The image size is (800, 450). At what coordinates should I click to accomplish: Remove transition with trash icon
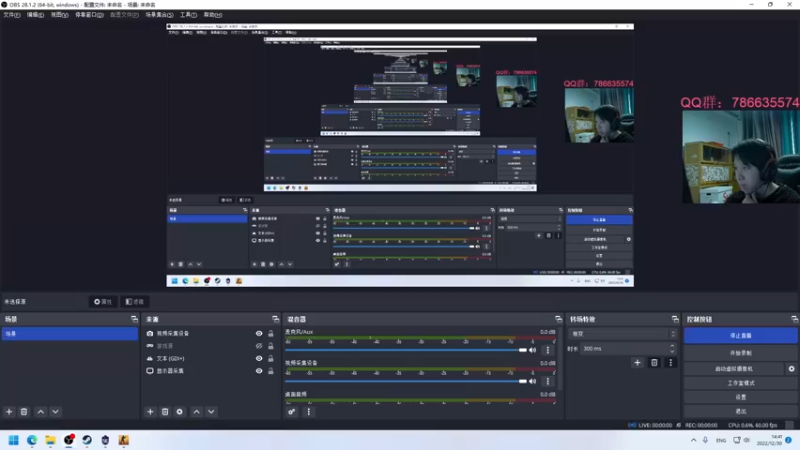(x=654, y=363)
